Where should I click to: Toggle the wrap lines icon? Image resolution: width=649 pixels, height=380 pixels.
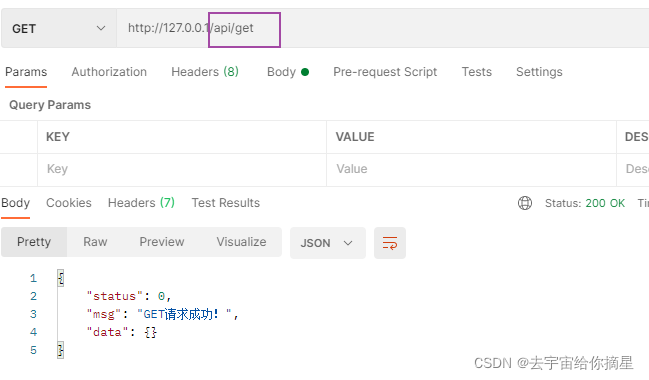[x=390, y=243]
